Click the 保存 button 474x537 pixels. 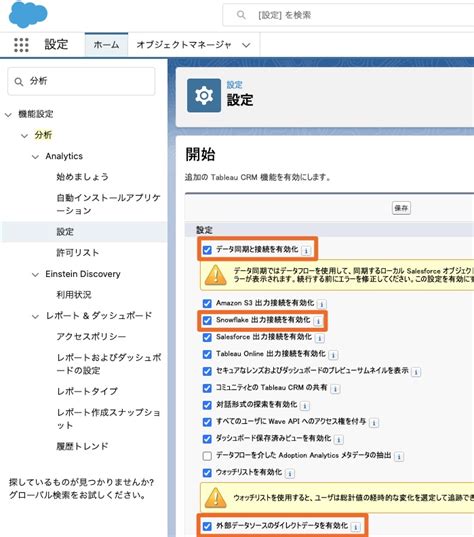point(401,208)
